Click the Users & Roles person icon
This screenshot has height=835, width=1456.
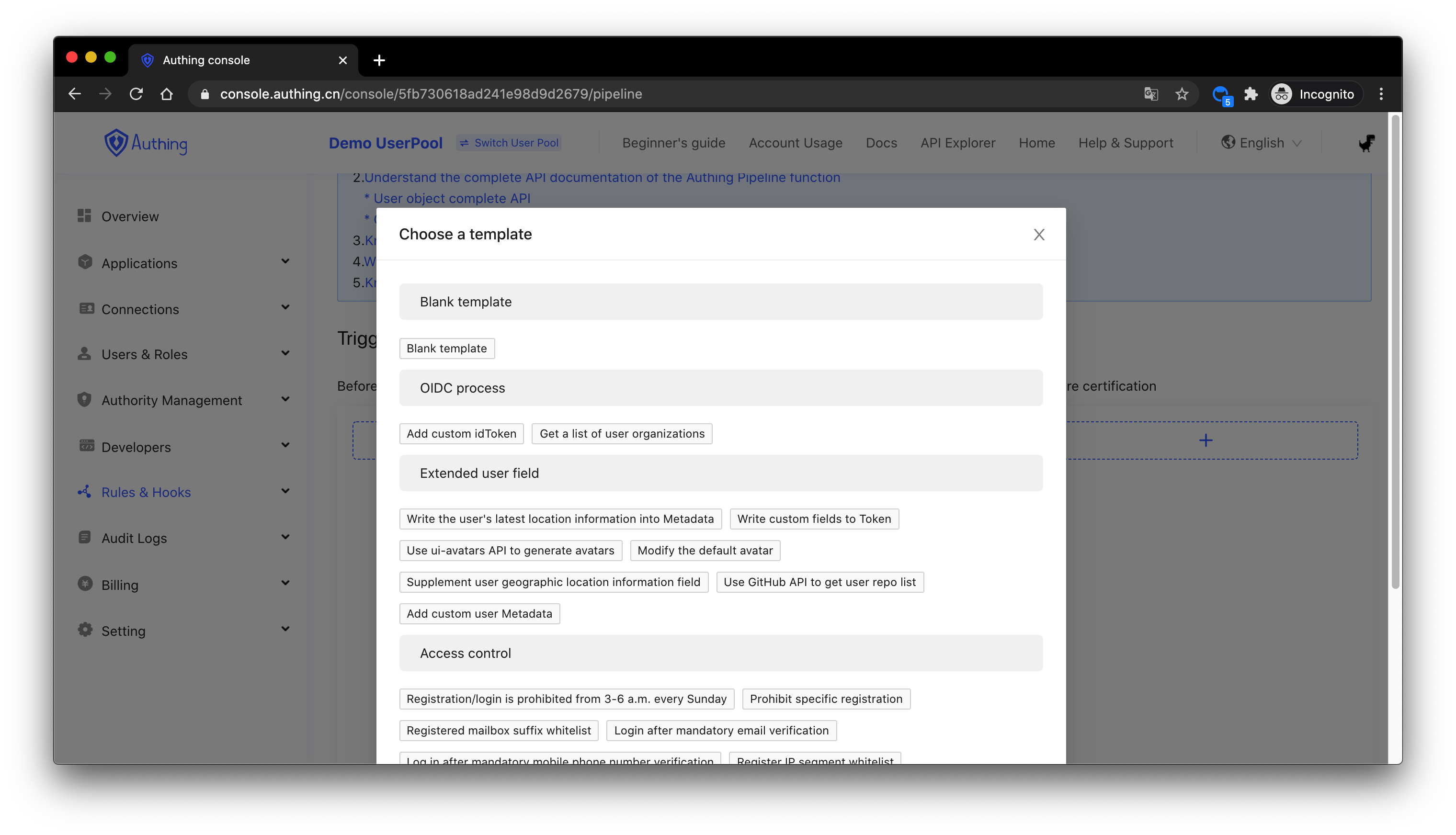coord(84,353)
